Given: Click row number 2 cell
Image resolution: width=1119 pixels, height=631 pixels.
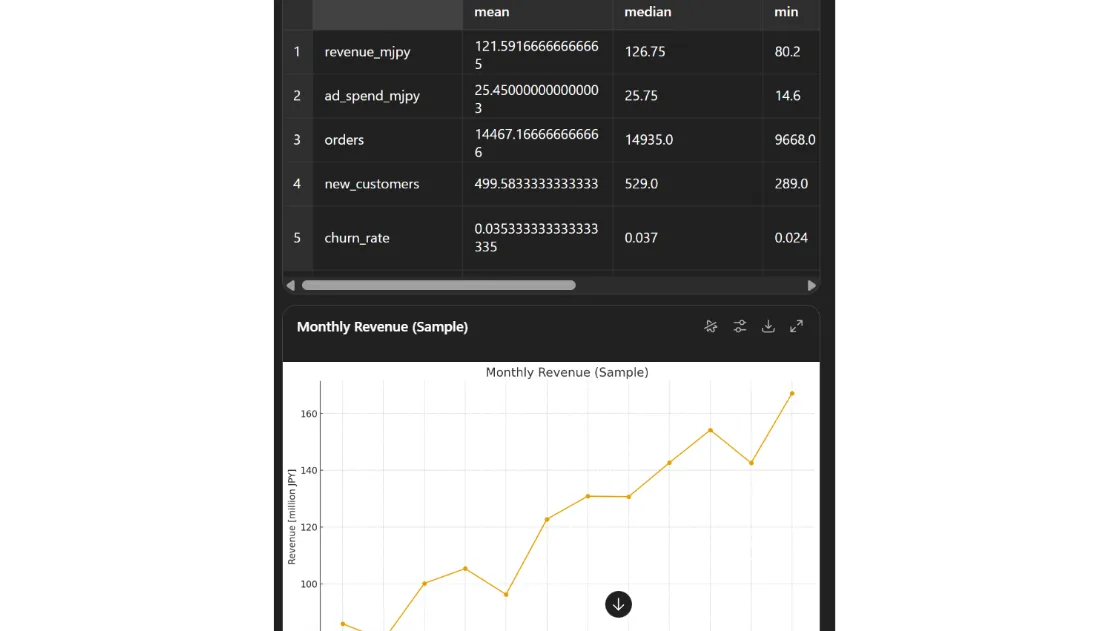Looking at the screenshot, I should 297,96.
